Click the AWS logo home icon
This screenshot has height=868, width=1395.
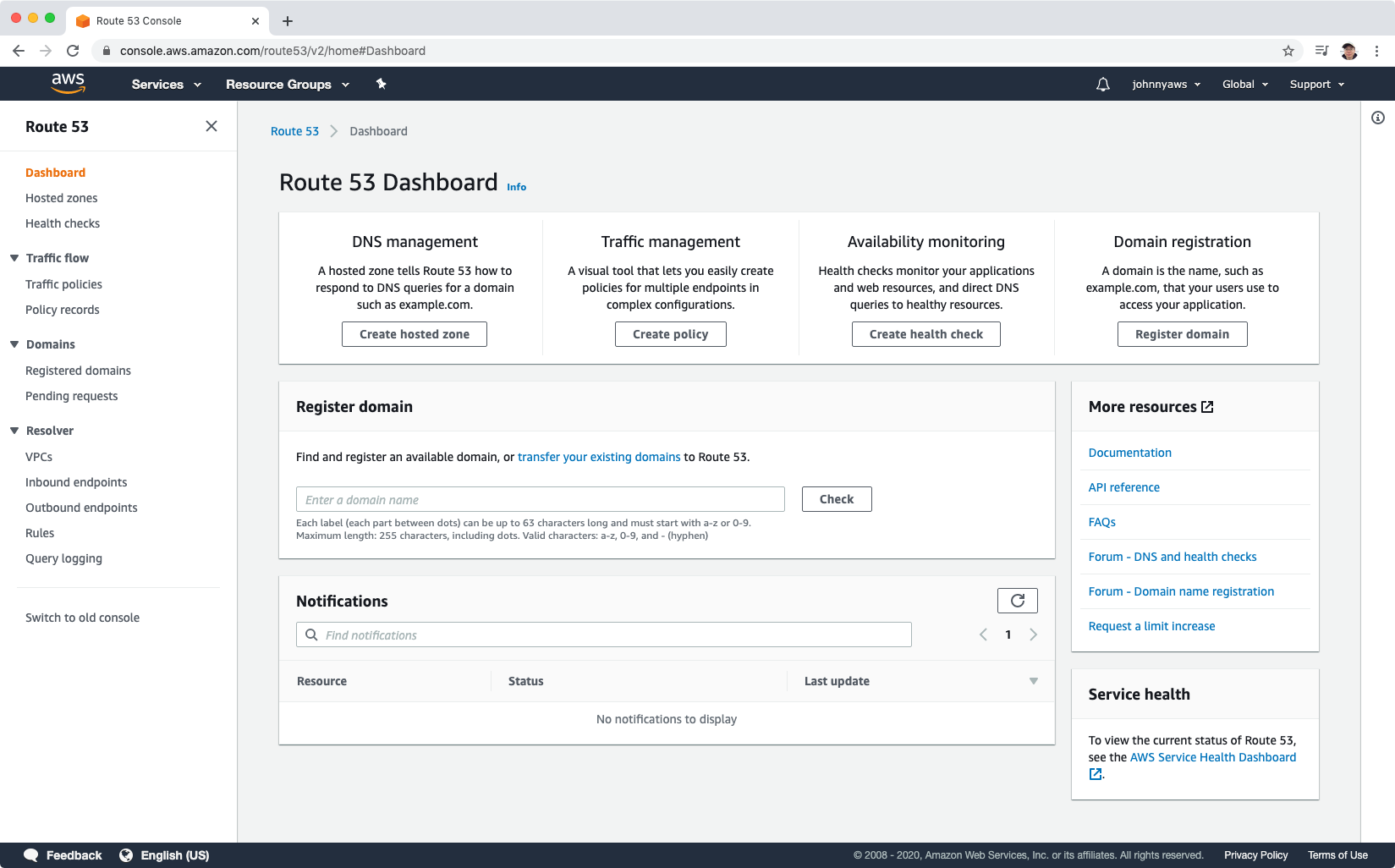(68, 83)
